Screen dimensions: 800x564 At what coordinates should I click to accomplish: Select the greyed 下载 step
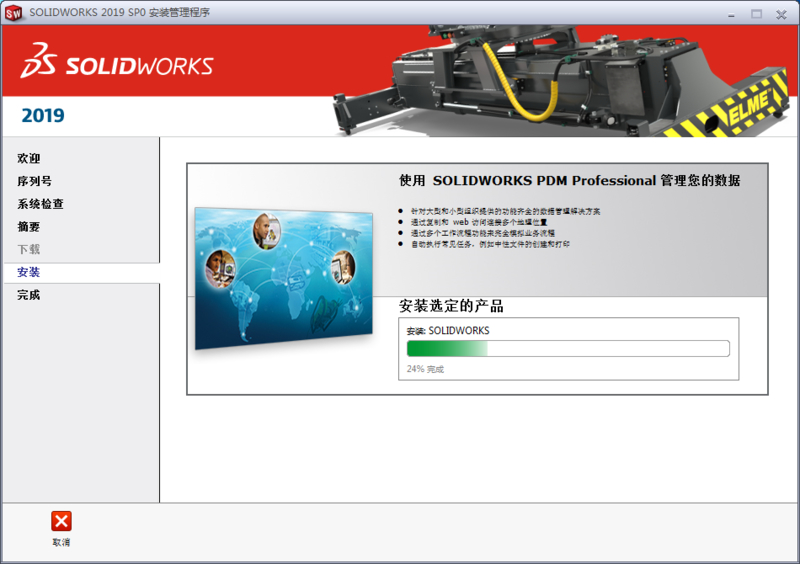point(29,249)
